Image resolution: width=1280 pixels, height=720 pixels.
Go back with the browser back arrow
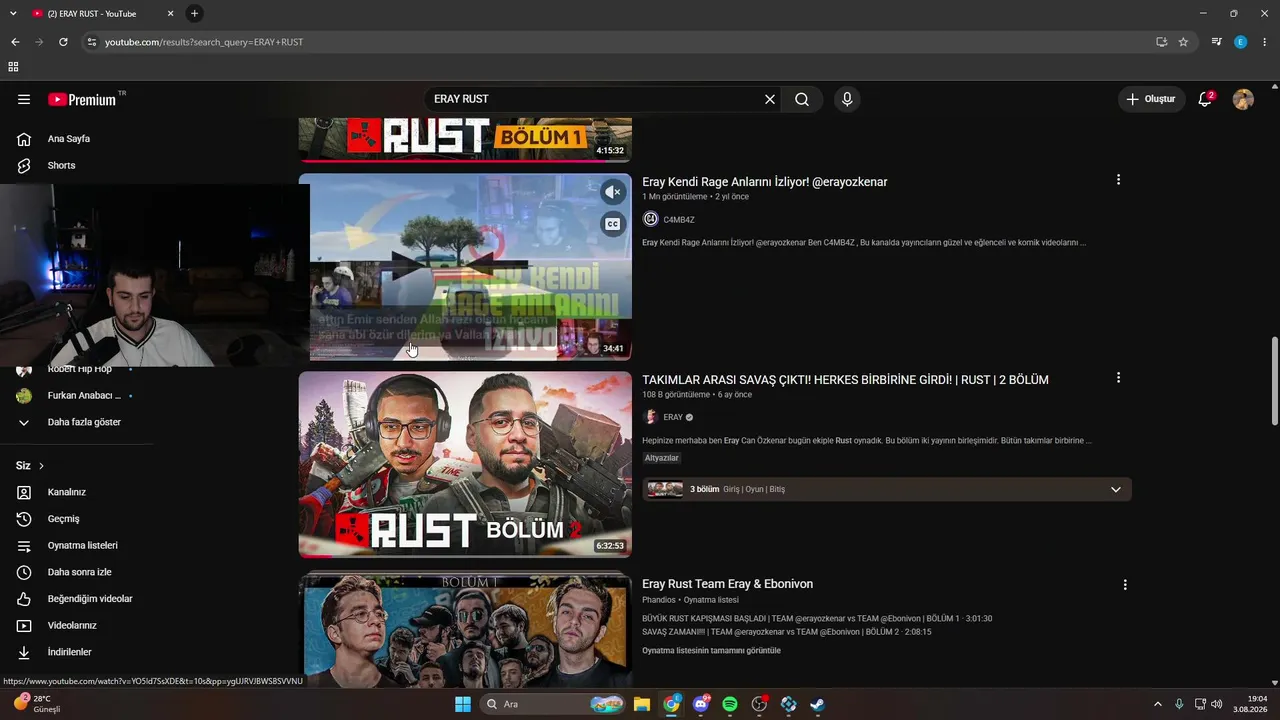pyautogui.click(x=15, y=42)
